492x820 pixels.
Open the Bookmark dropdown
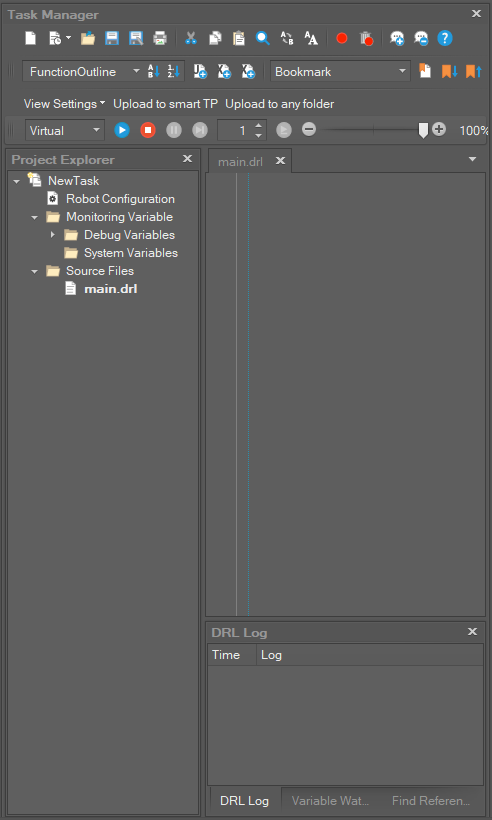pos(340,72)
